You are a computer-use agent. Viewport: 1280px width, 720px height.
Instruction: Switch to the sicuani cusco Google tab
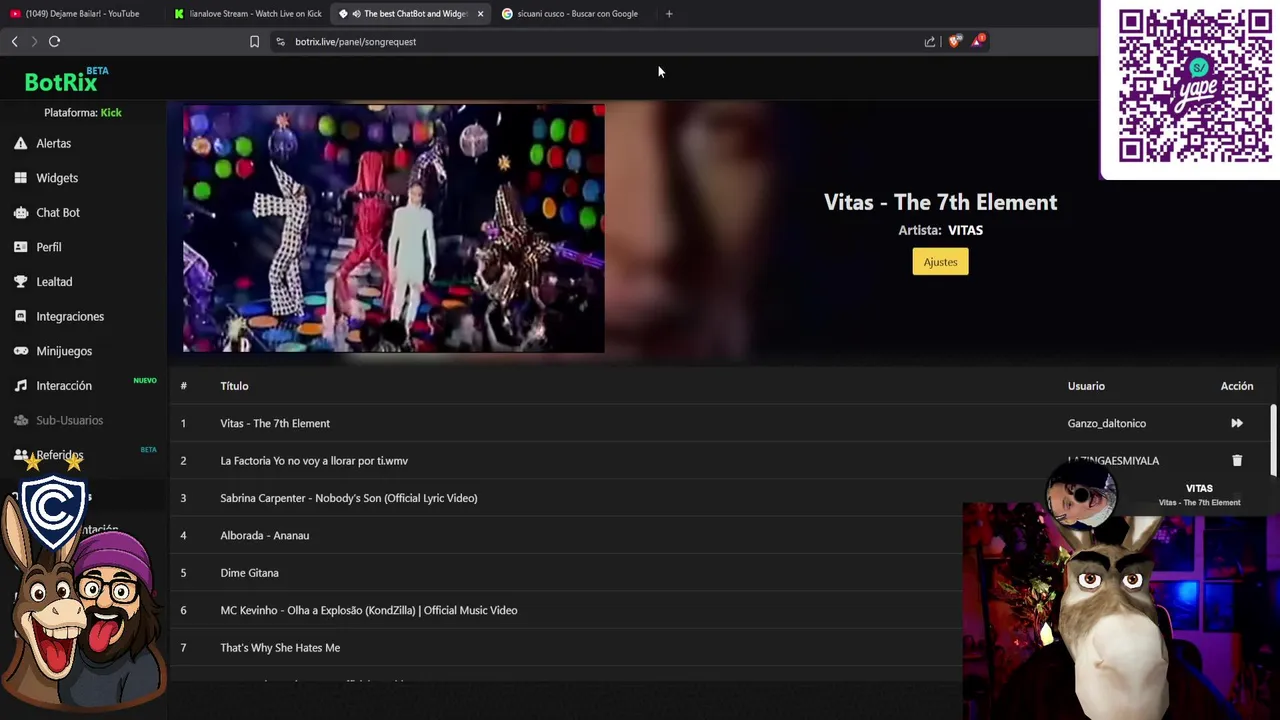[575, 14]
